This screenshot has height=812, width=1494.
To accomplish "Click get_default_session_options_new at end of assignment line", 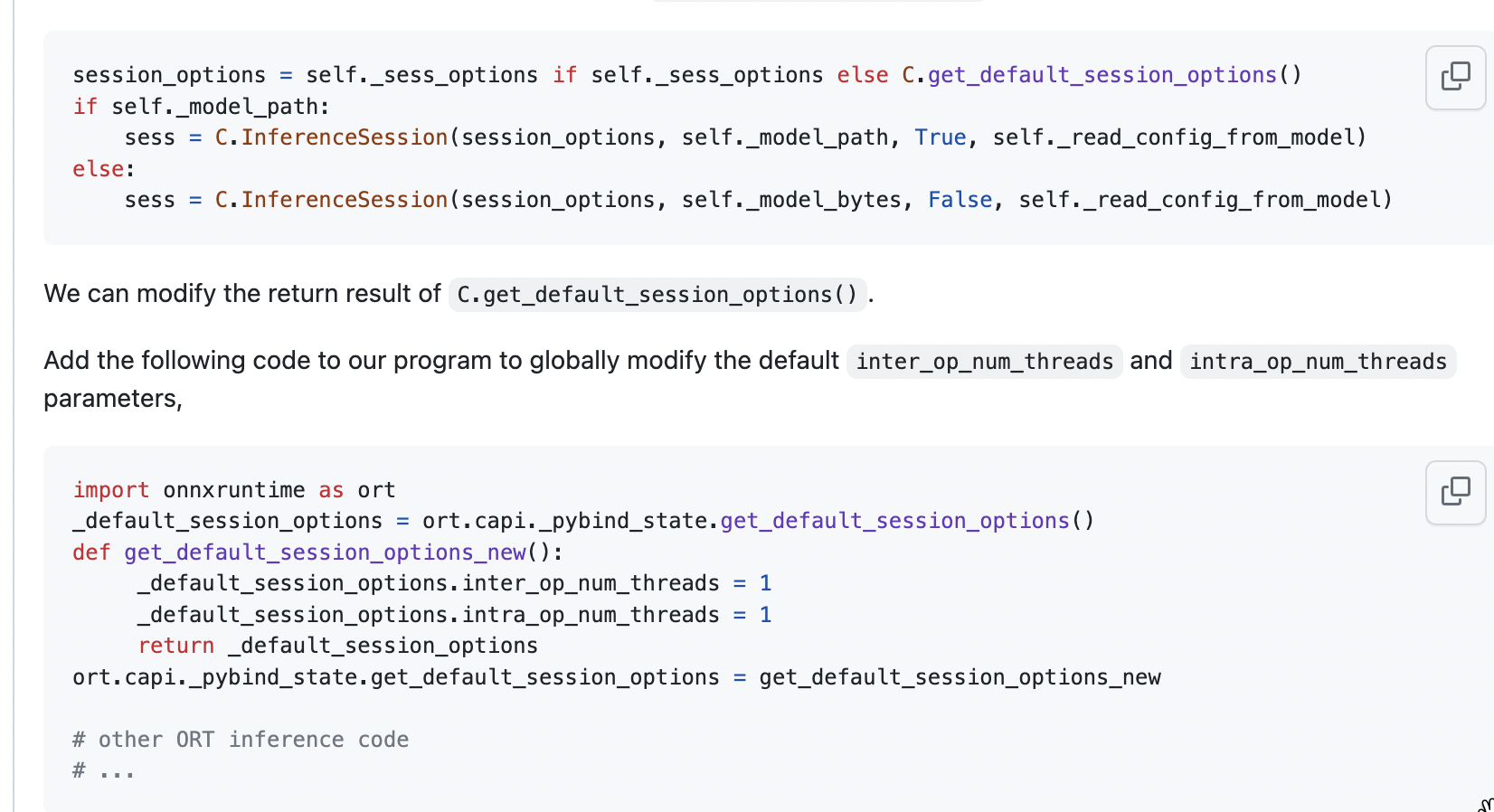I will point(960,677).
